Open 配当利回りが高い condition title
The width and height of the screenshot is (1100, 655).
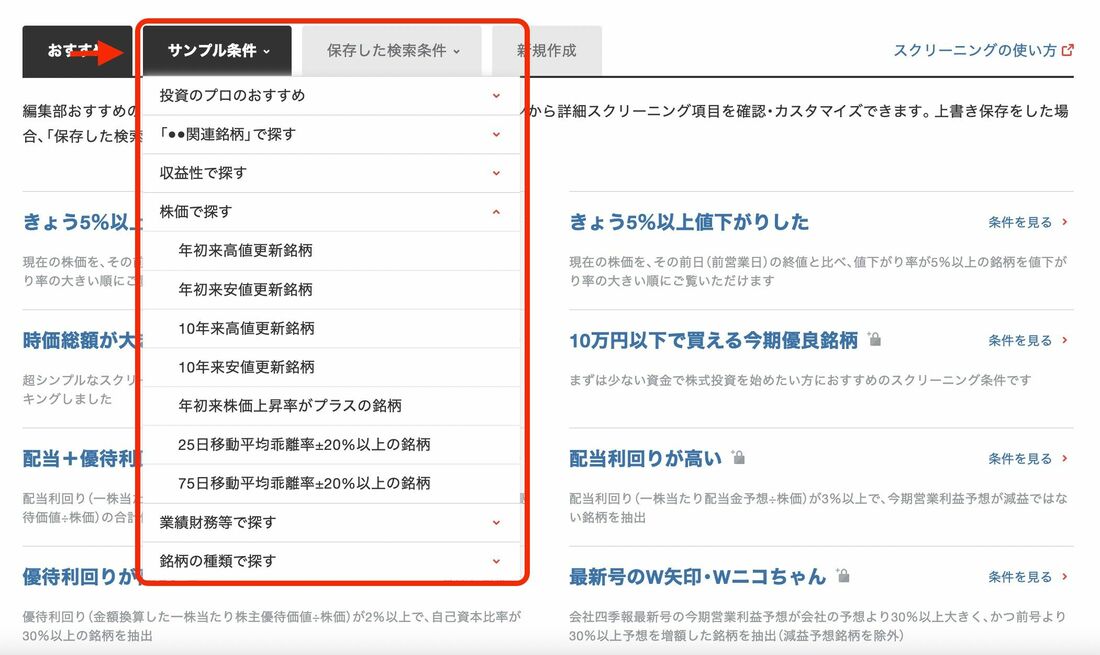point(645,459)
